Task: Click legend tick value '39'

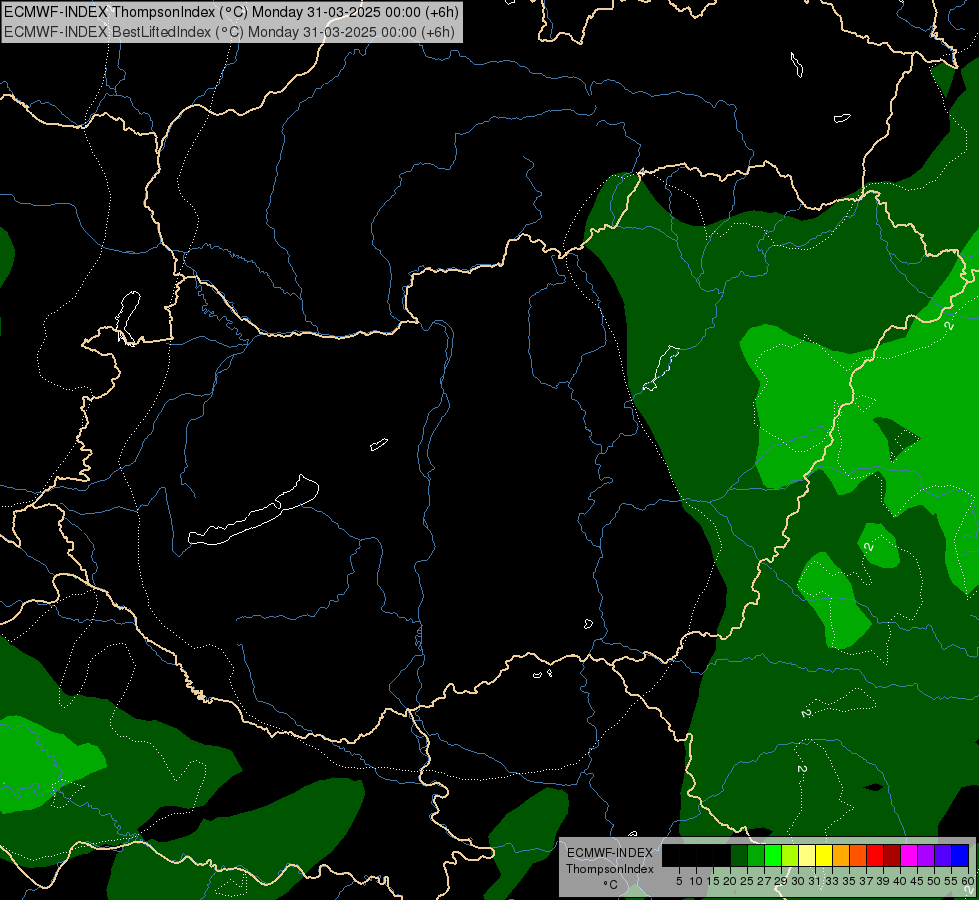Action: [883, 881]
